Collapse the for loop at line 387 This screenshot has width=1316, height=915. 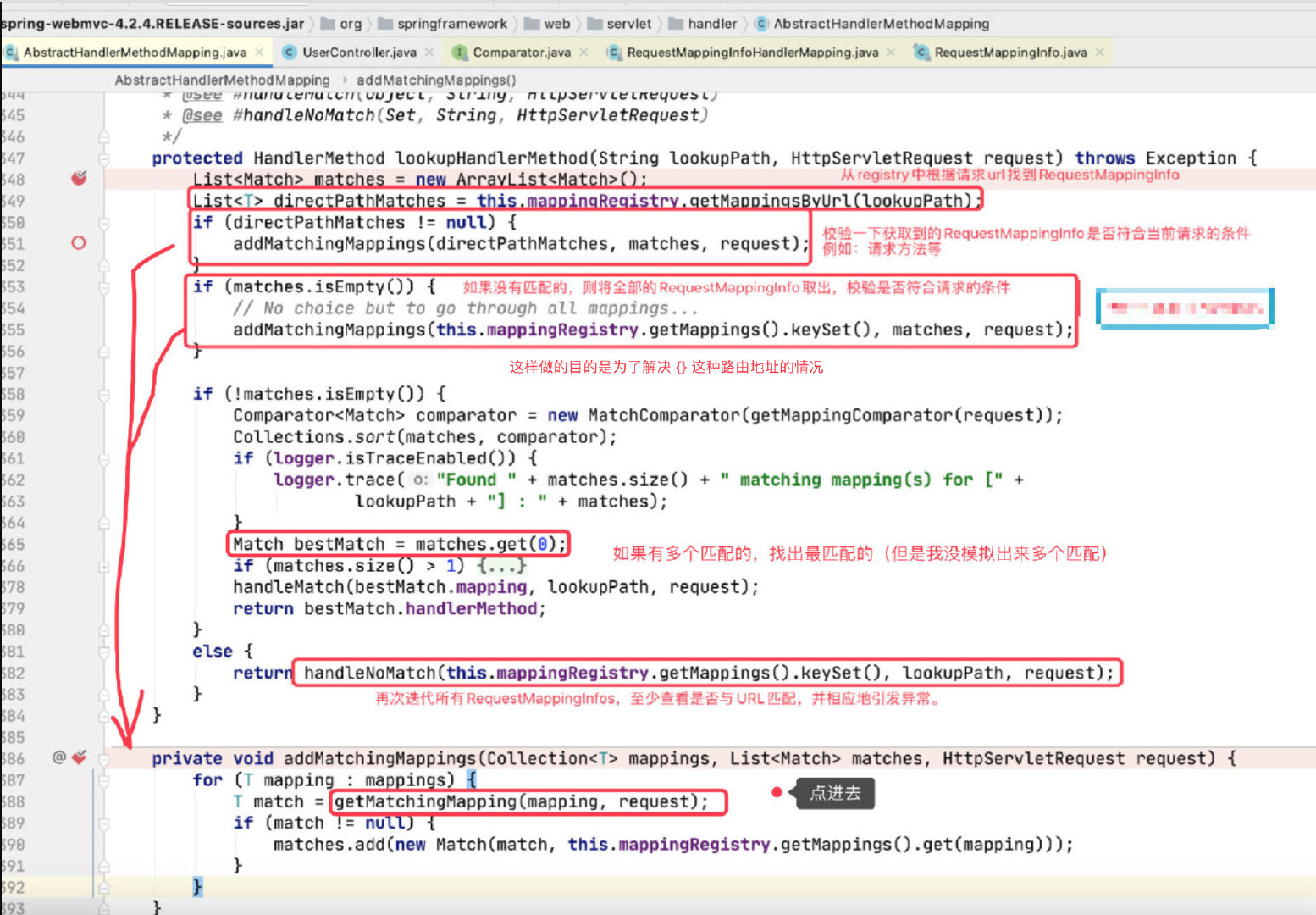pos(103,780)
